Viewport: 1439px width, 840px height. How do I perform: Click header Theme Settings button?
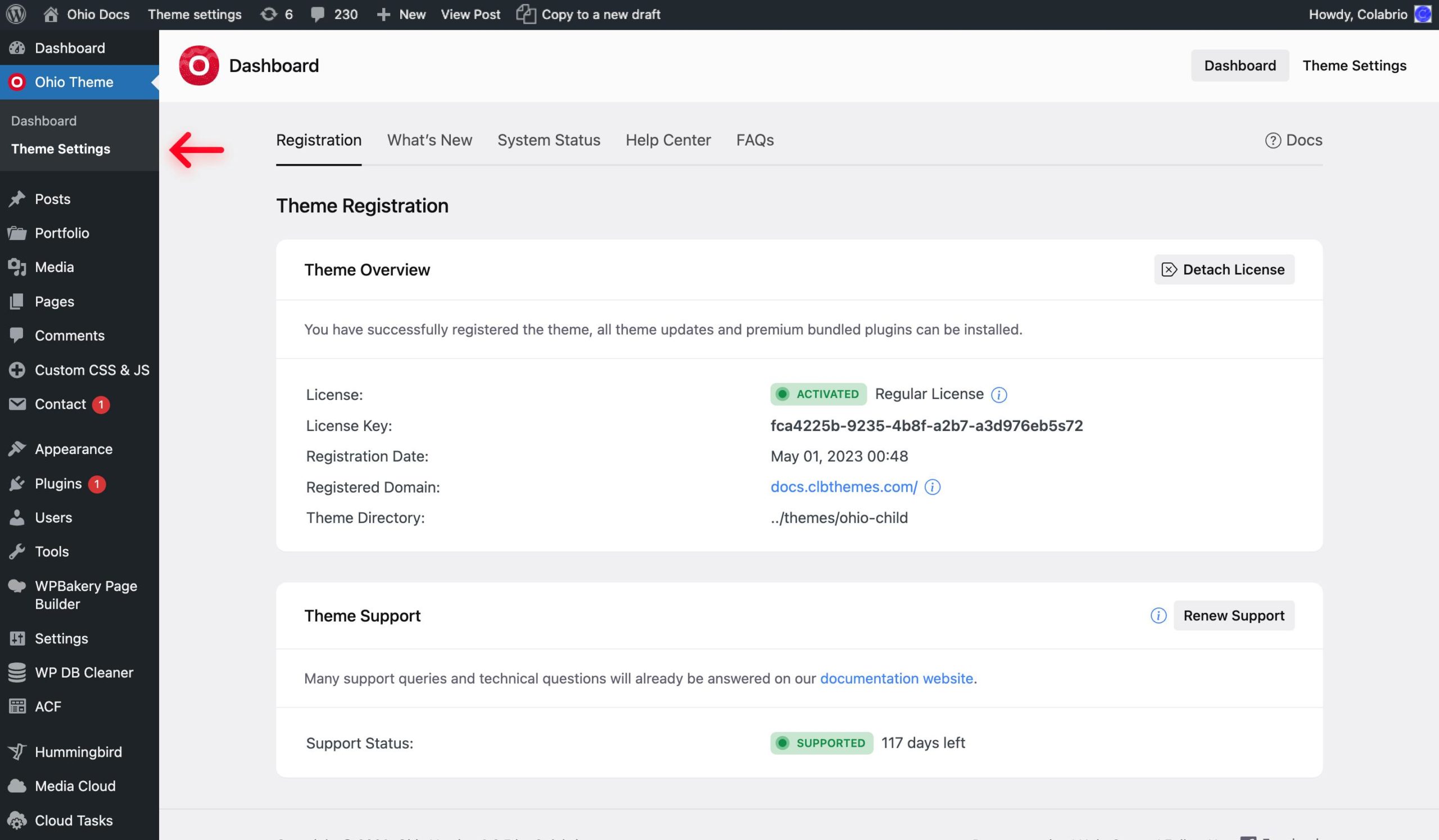pyautogui.click(x=1355, y=66)
